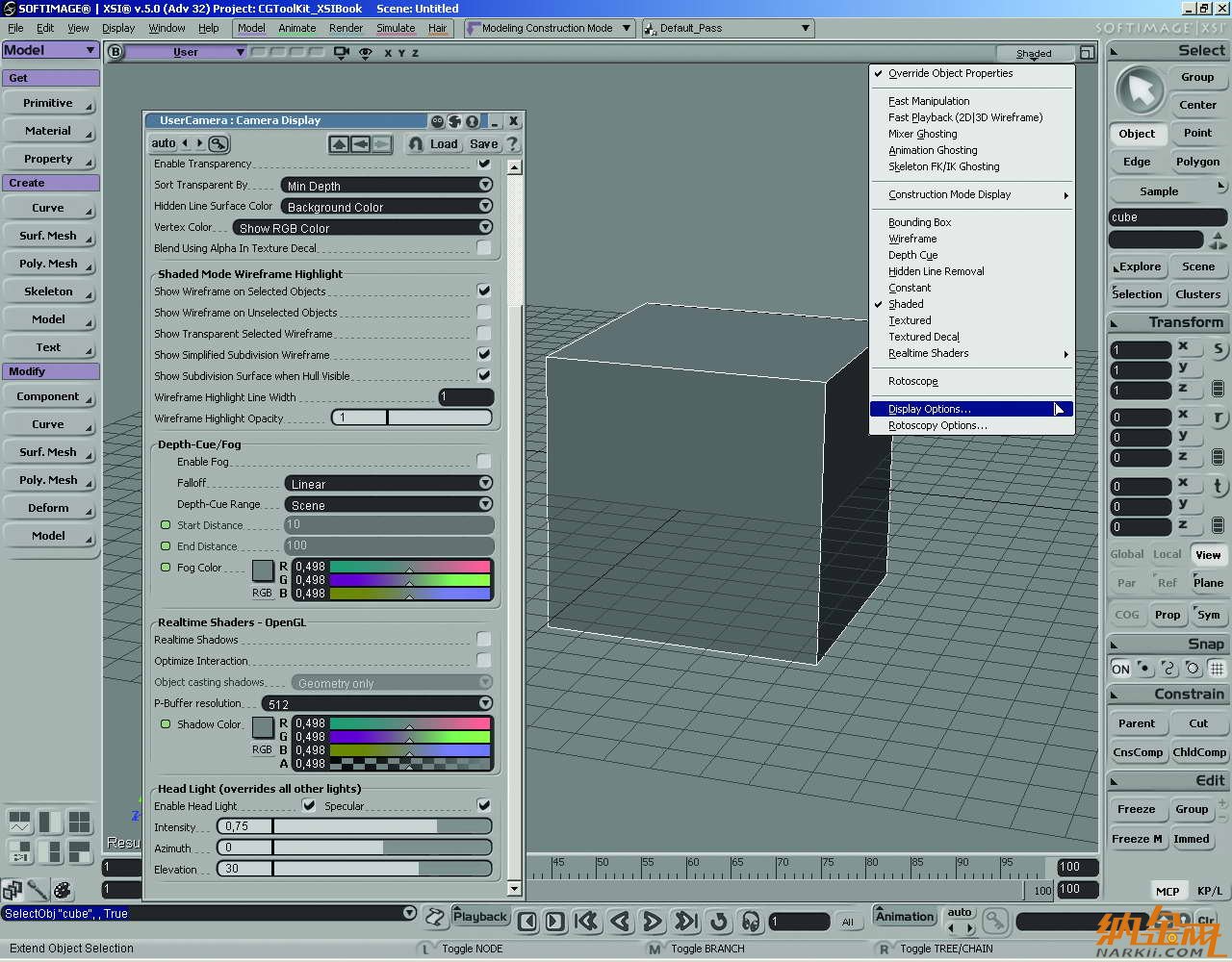Enable Fog checkbox
Image resolution: width=1232 pixels, height=962 pixels.
(x=484, y=462)
